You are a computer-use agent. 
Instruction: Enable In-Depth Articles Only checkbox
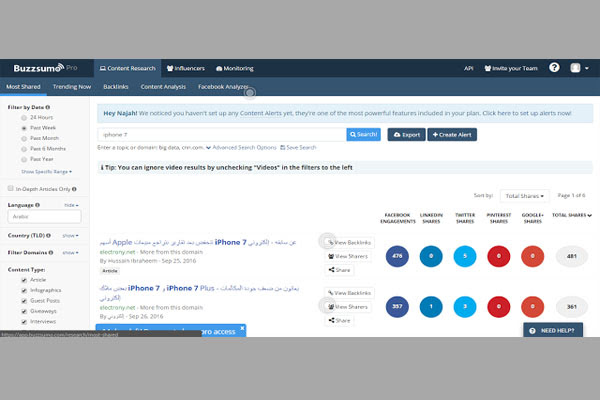click(x=11, y=188)
